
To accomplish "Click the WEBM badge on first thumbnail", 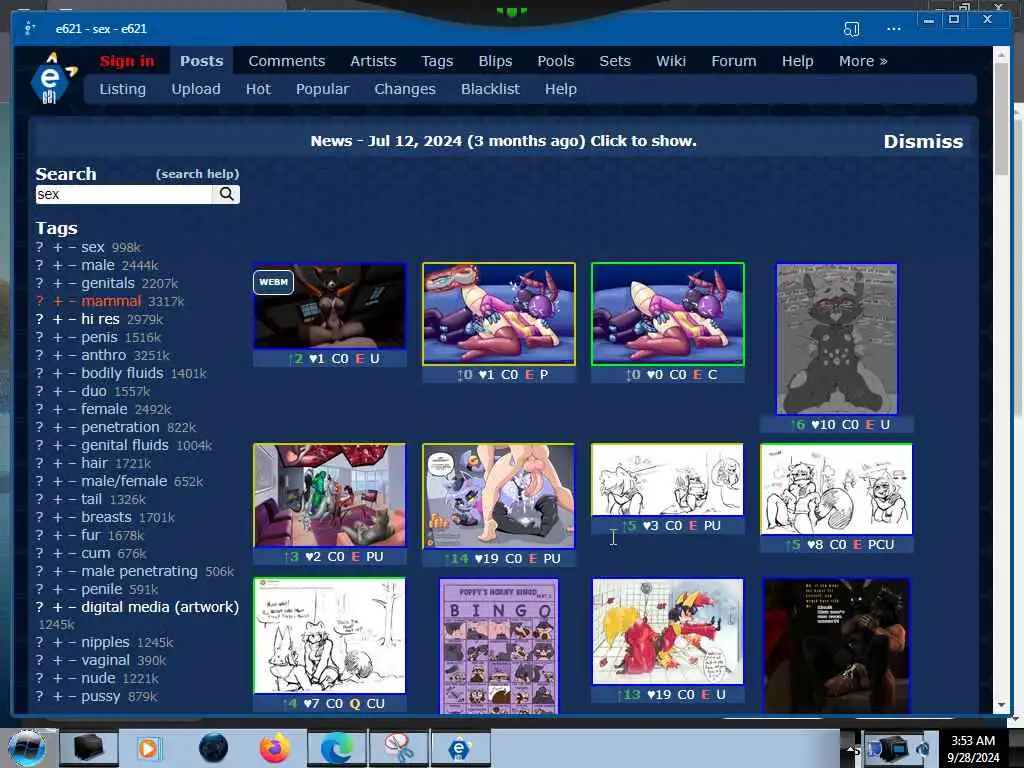I will click(x=274, y=282).
